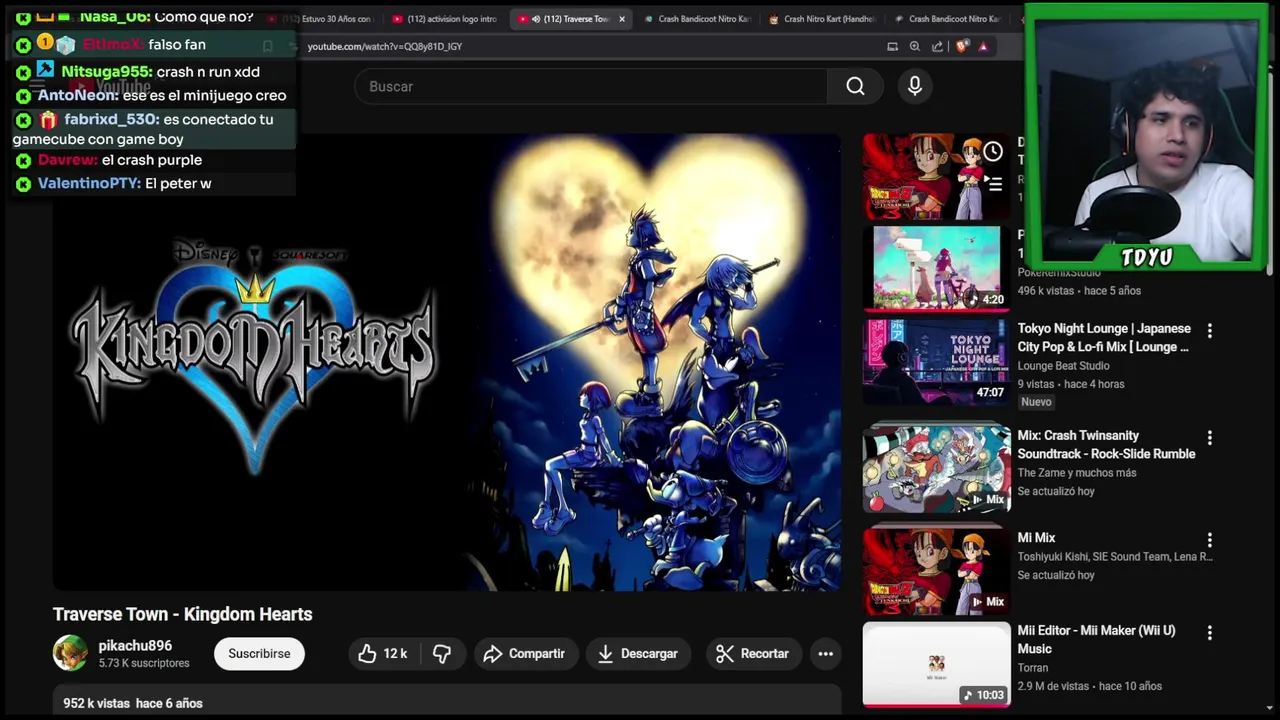Subscribe to pikachu896 with Suscribirse
This screenshot has height=720, width=1280.
click(x=259, y=654)
